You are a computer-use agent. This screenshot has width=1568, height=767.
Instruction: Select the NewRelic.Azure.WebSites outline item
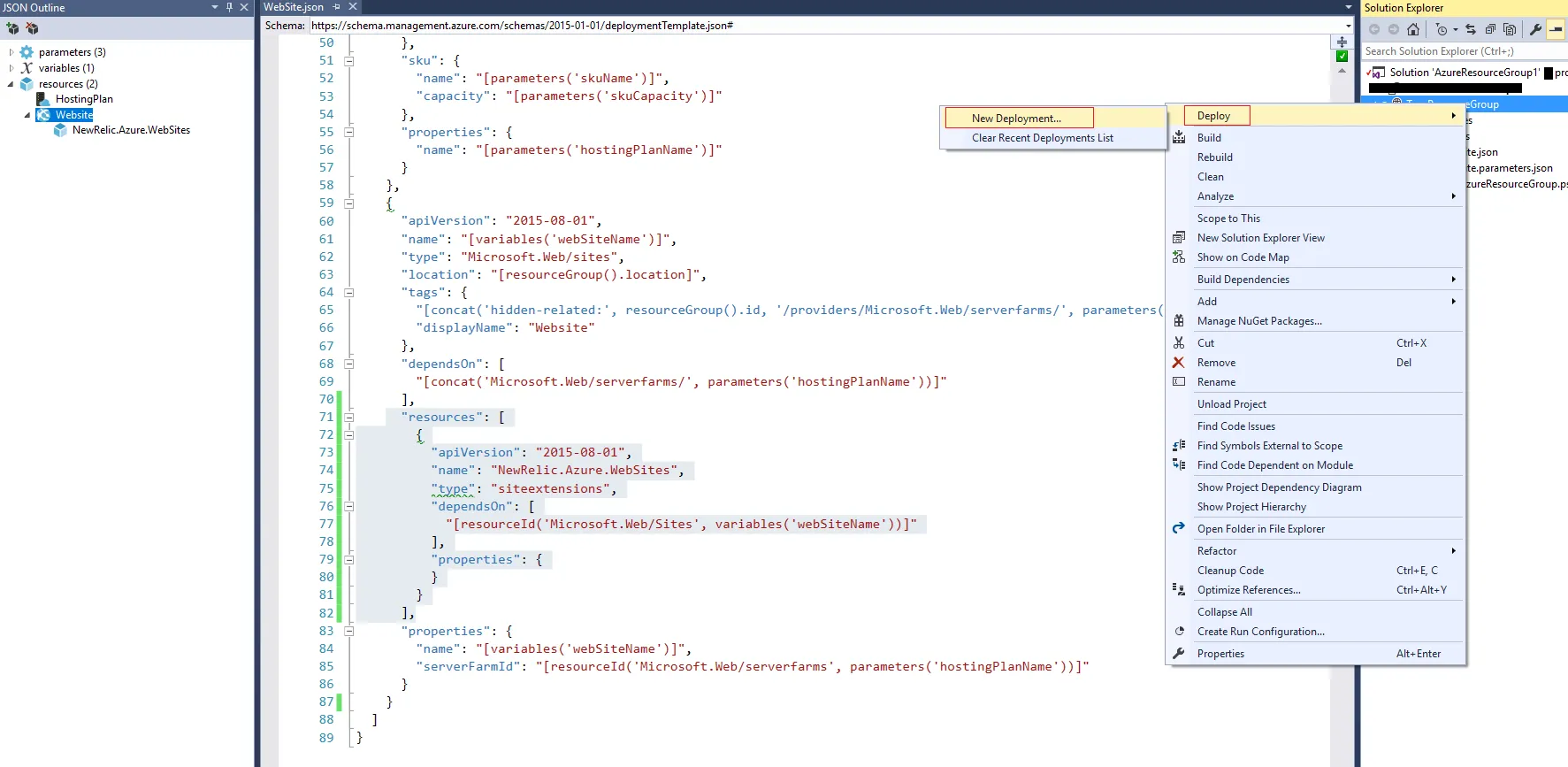coord(131,130)
